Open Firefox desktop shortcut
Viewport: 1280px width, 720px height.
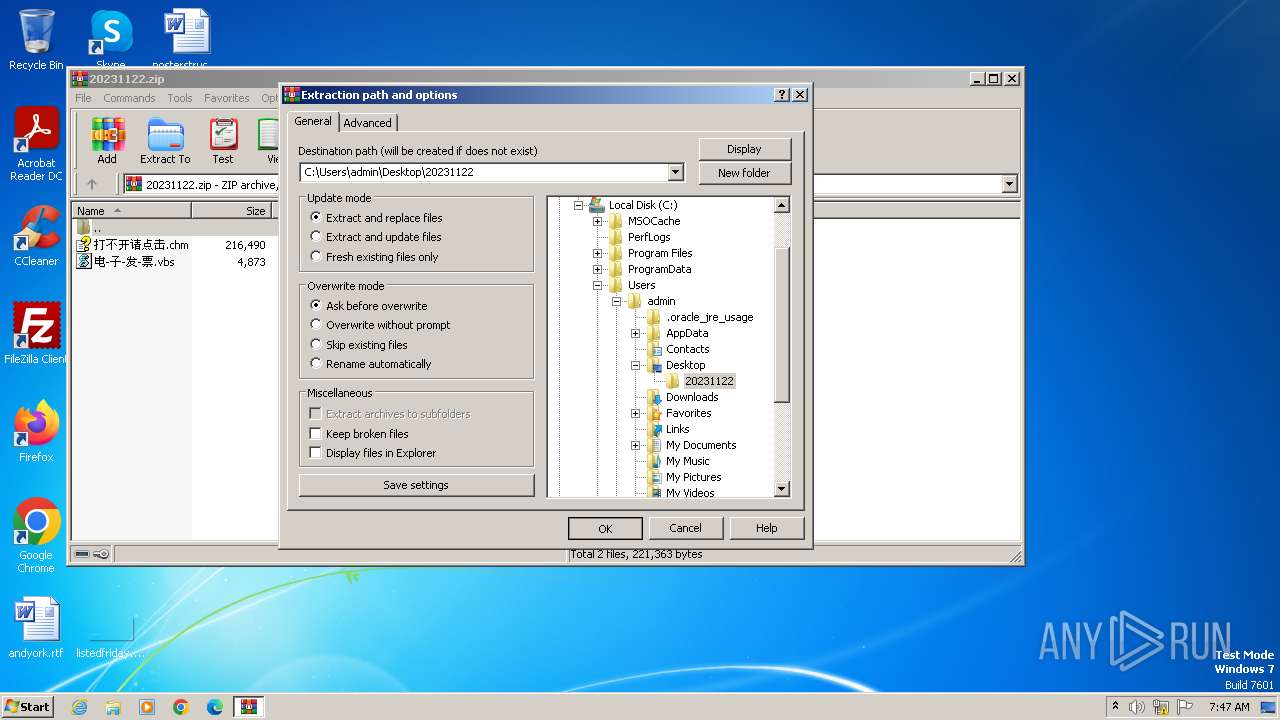tap(36, 431)
